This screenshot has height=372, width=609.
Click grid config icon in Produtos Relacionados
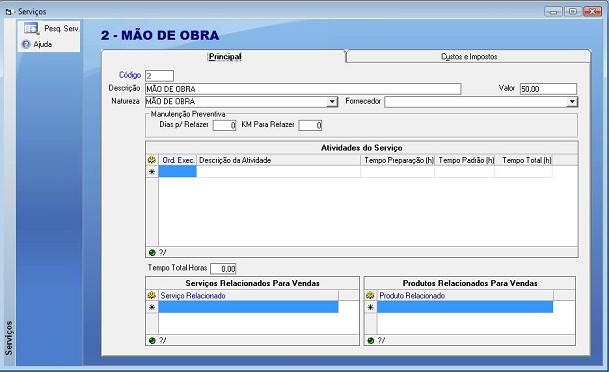(x=370, y=295)
